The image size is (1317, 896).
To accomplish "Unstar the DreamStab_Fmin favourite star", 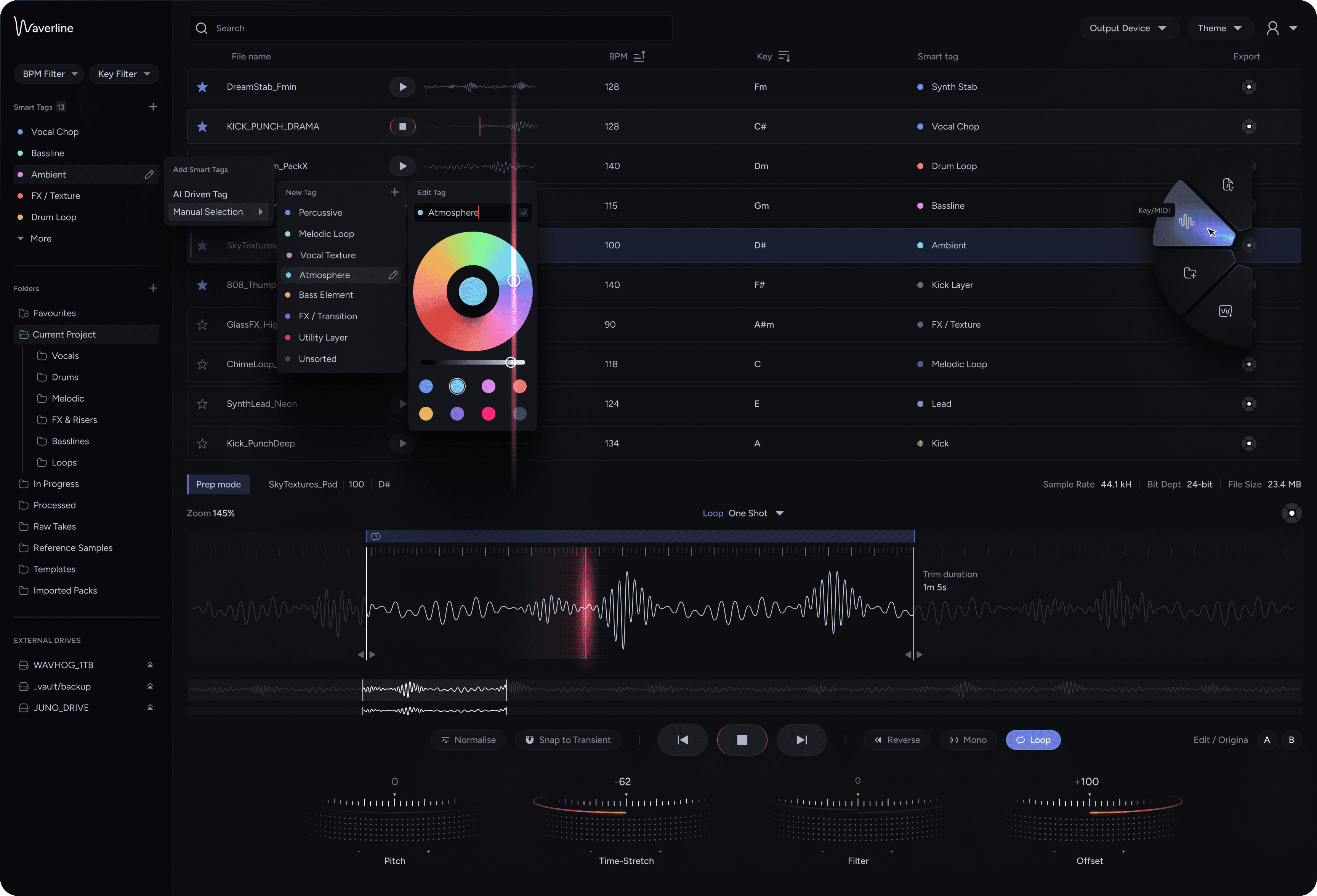I will tap(202, 86).
